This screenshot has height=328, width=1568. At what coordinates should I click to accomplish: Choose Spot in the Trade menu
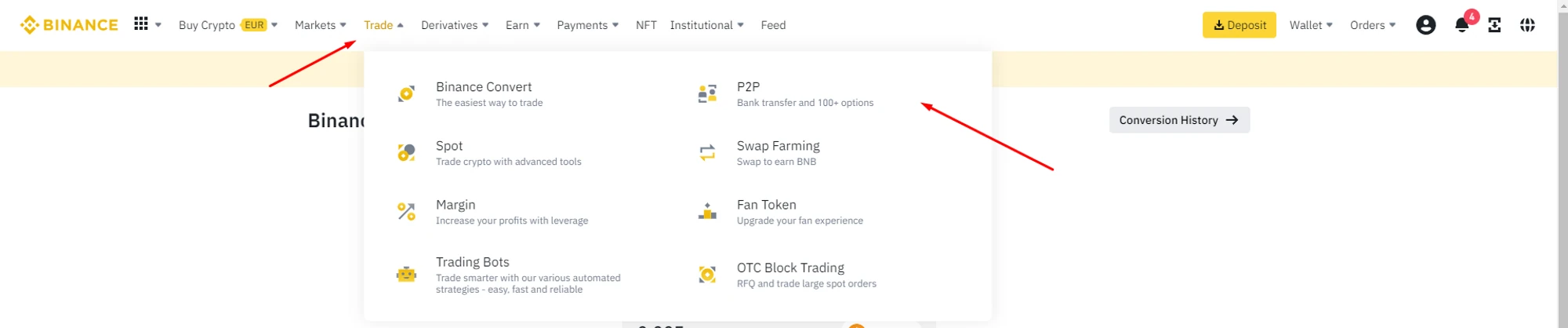point(449,146)
